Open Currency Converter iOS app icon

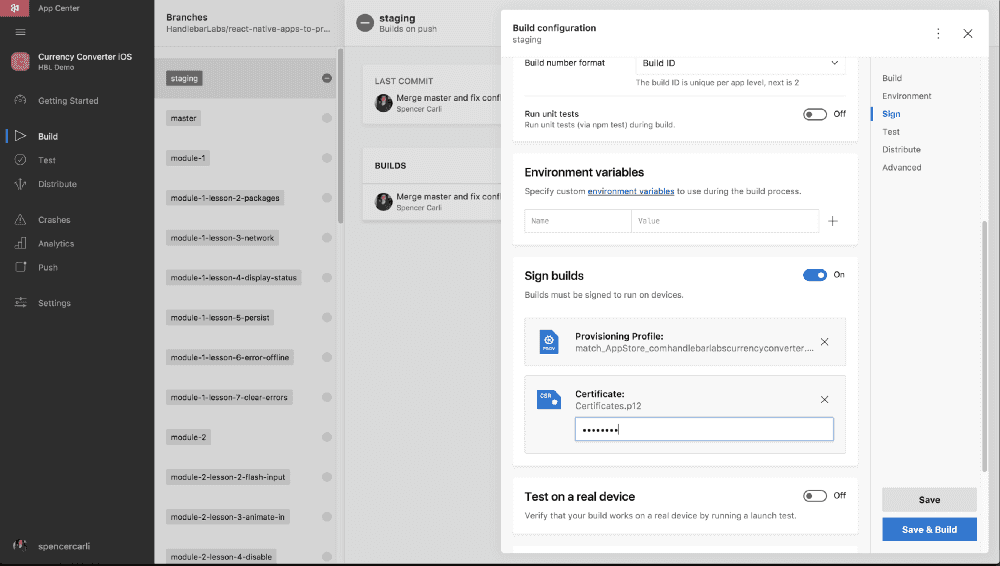[x=20, y=61]
